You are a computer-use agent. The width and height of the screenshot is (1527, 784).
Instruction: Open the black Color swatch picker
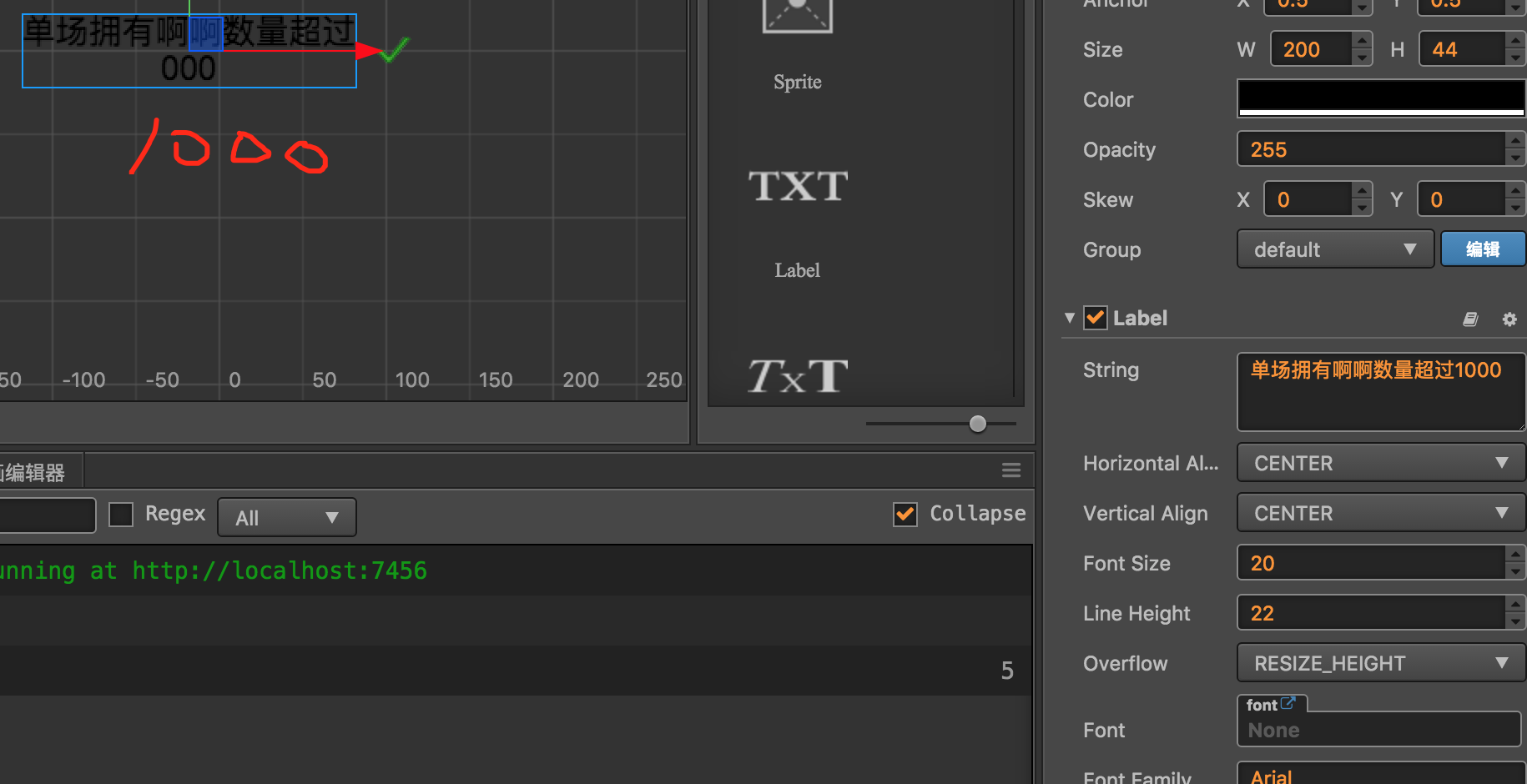1381,99
